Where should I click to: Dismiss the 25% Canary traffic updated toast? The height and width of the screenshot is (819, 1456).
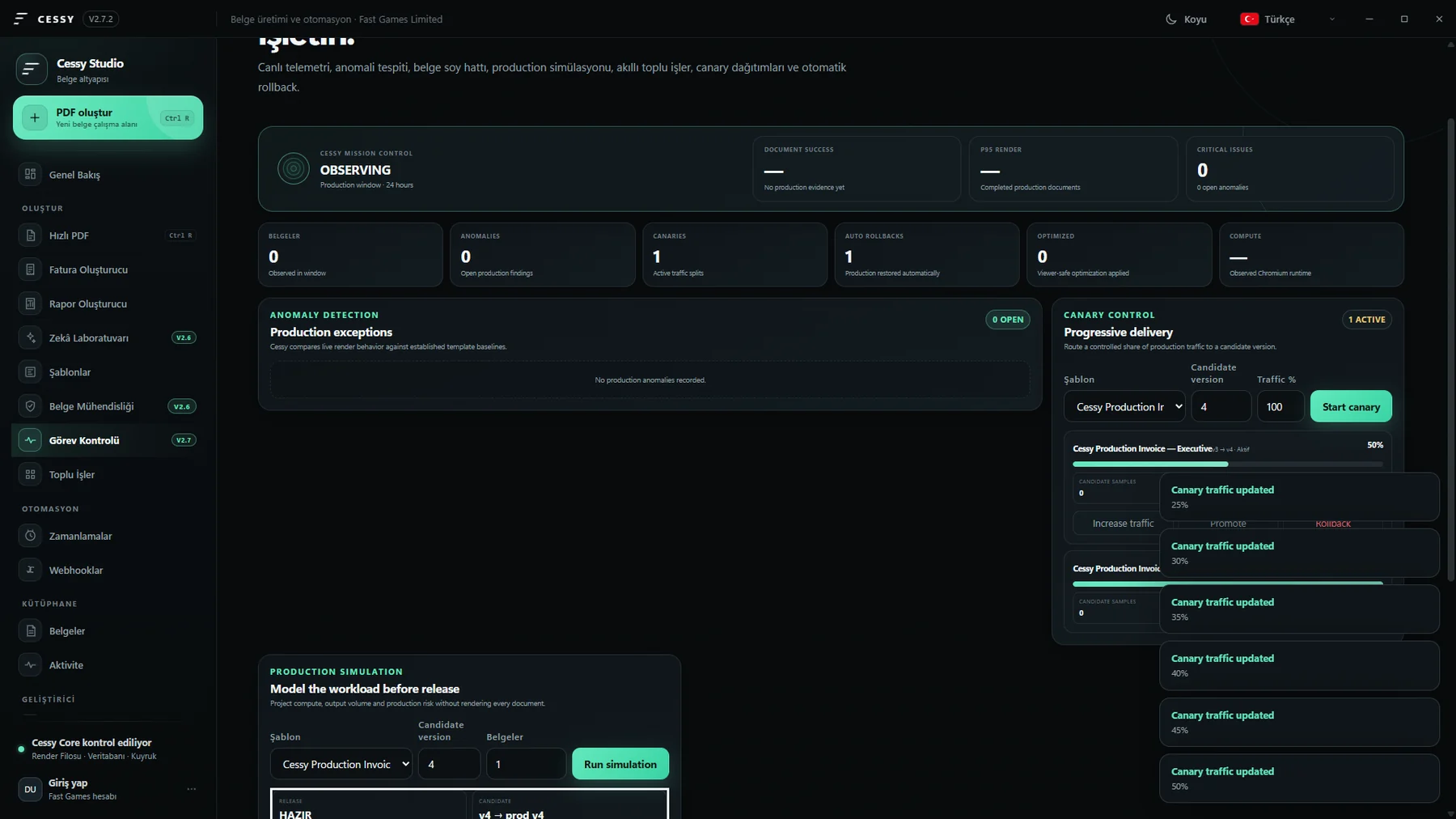pyautogui.click(x=1299, y=497)
